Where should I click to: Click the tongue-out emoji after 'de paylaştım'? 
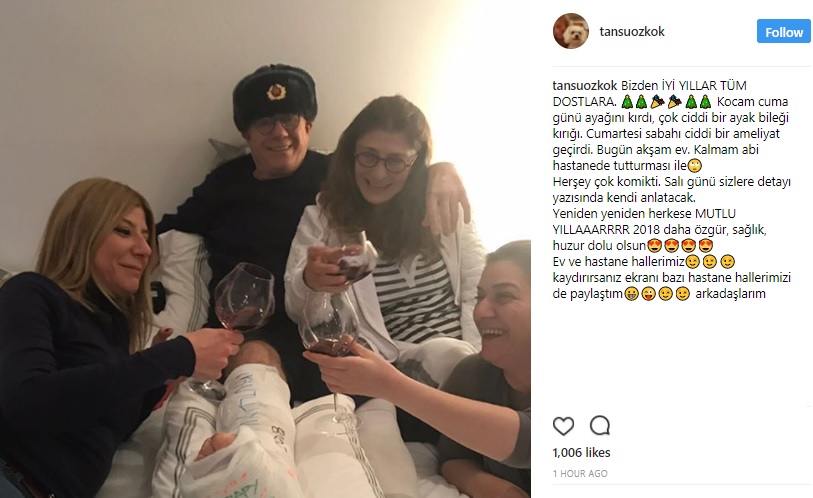click(x=648, y=294)
